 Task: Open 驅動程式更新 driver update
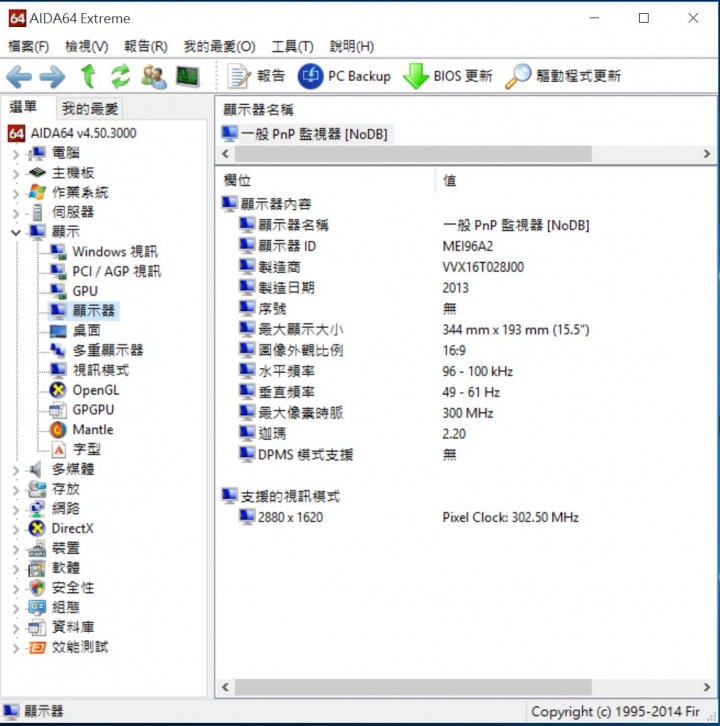click(x=563, y=76)
